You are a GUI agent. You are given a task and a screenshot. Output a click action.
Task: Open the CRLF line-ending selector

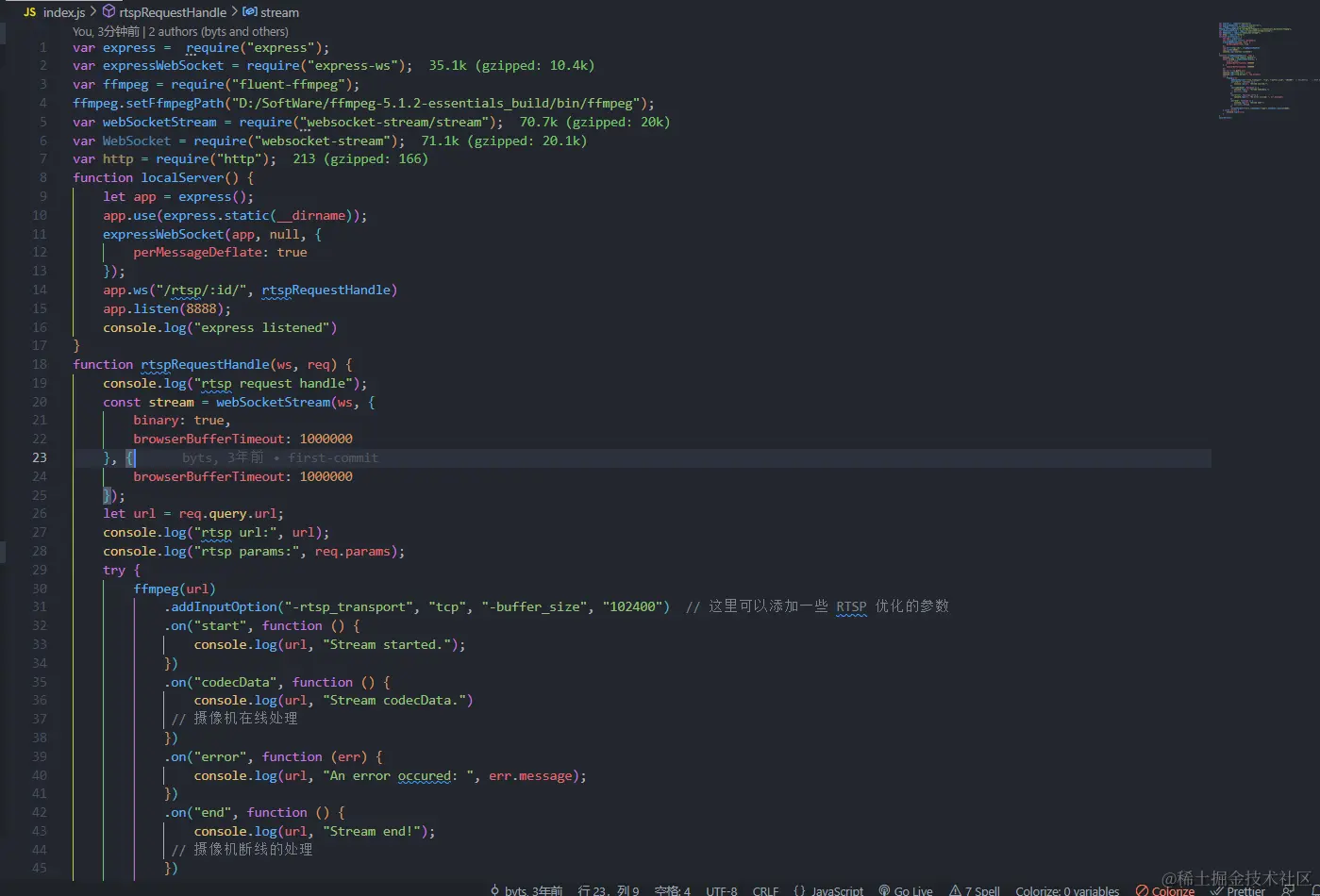point(764,889)
